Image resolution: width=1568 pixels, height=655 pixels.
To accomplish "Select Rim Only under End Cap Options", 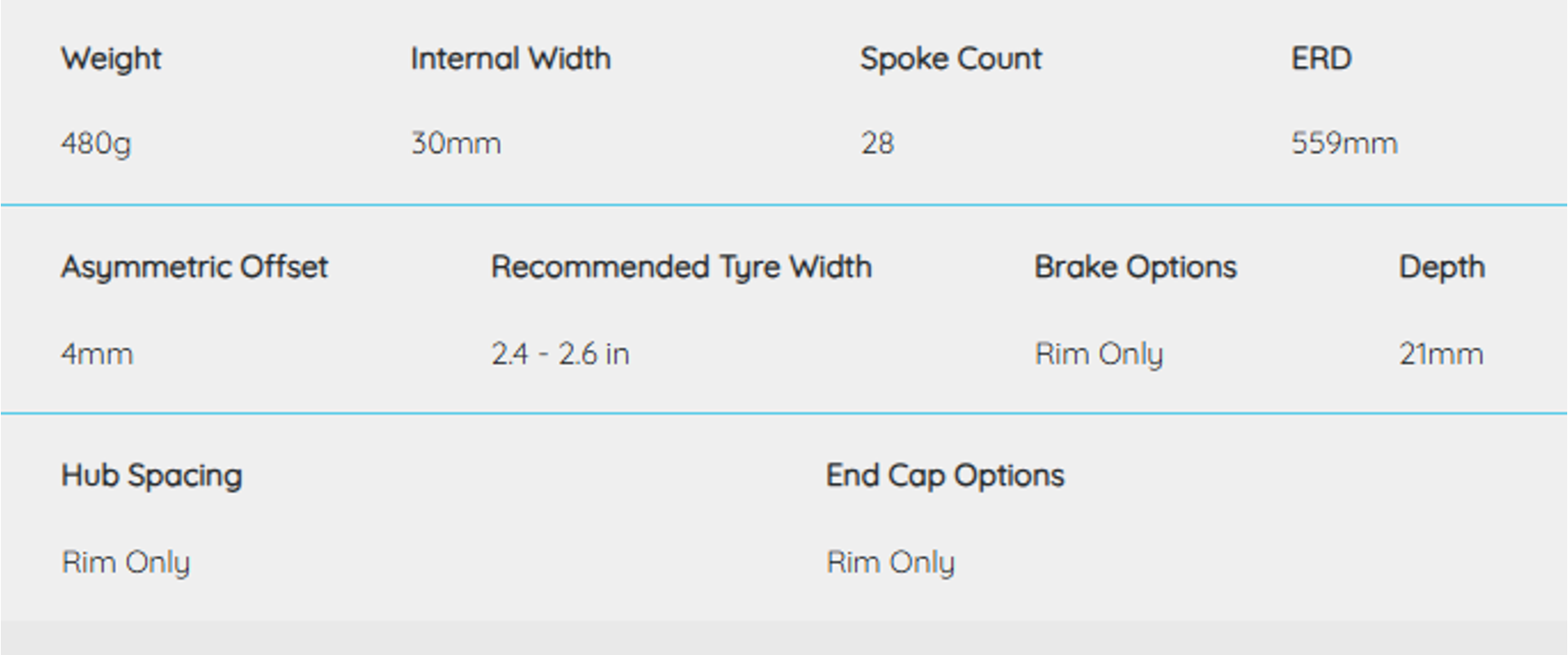I will pos(890,563).
